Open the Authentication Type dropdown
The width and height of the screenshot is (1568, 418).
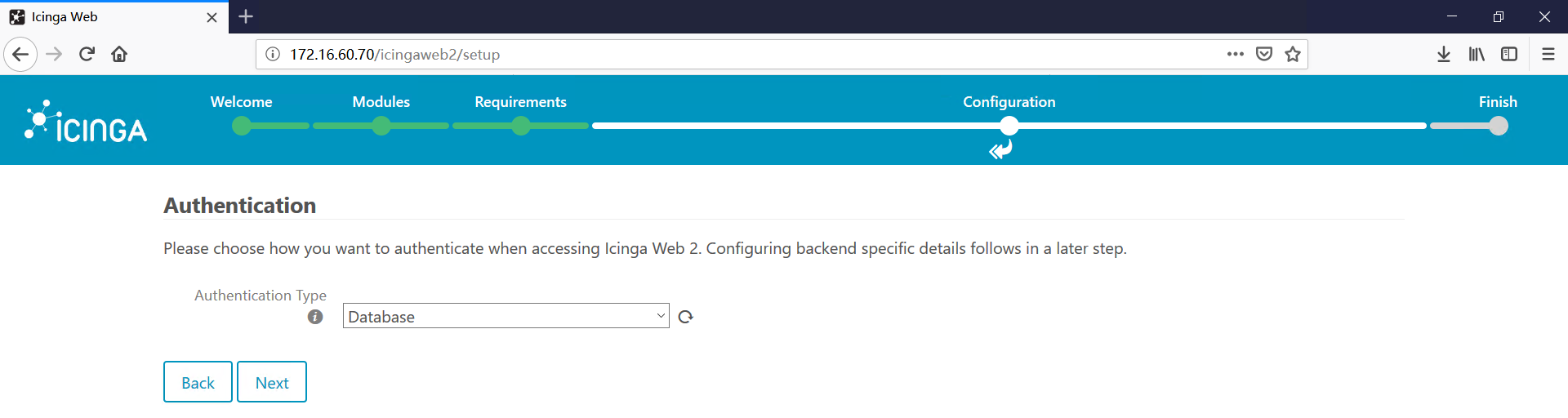[506, 316]
